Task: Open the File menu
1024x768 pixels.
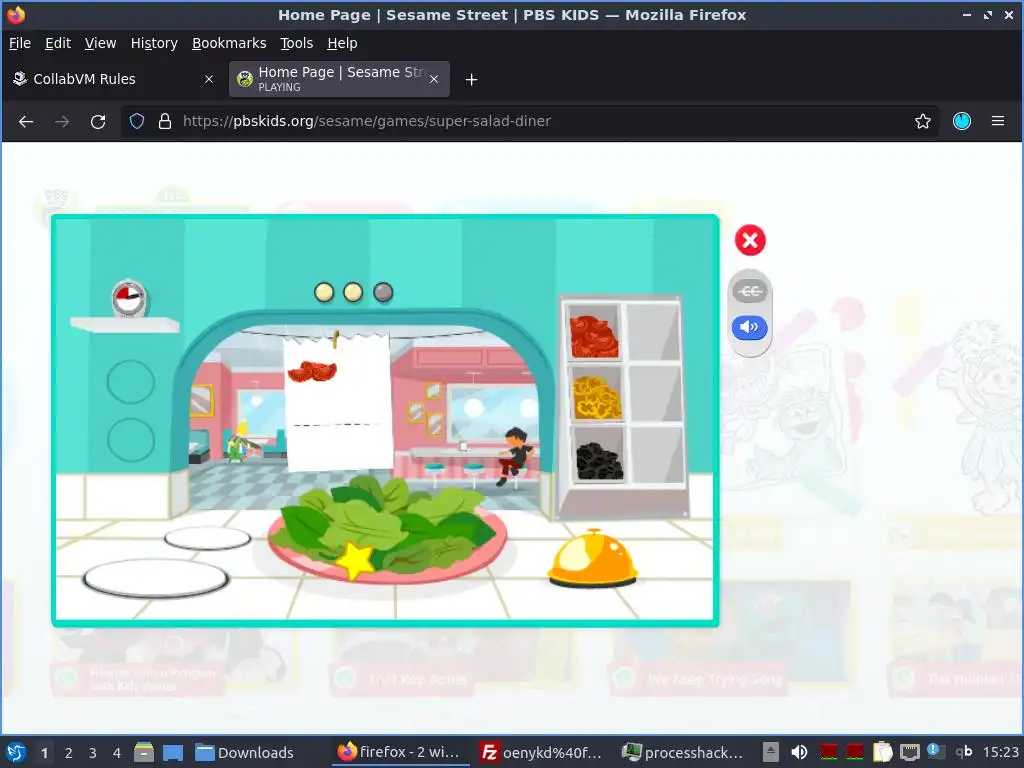Action: pyautogui.click(x=20, y=43)
